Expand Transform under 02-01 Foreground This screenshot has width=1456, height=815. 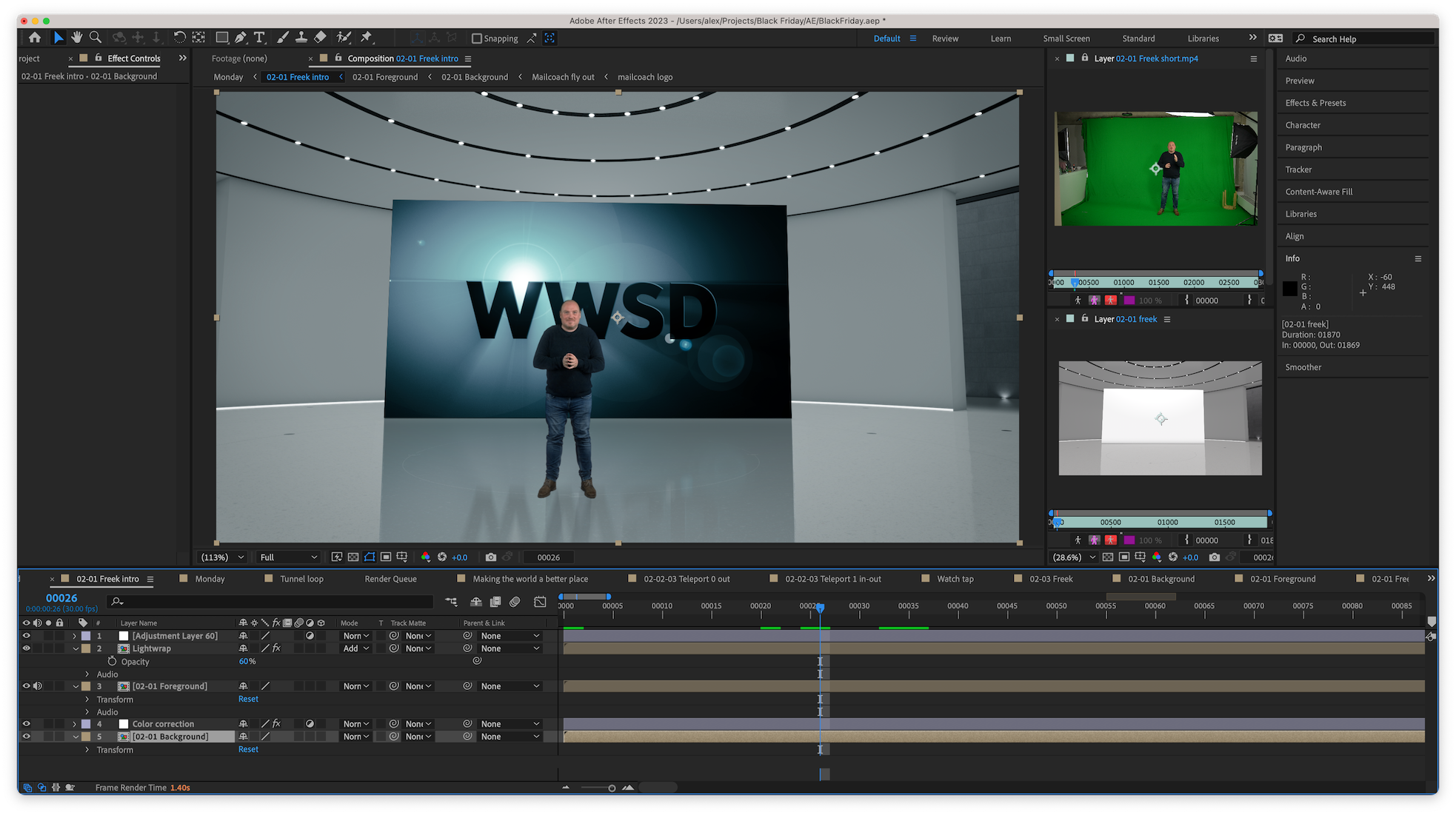click(x=87, y=700)
